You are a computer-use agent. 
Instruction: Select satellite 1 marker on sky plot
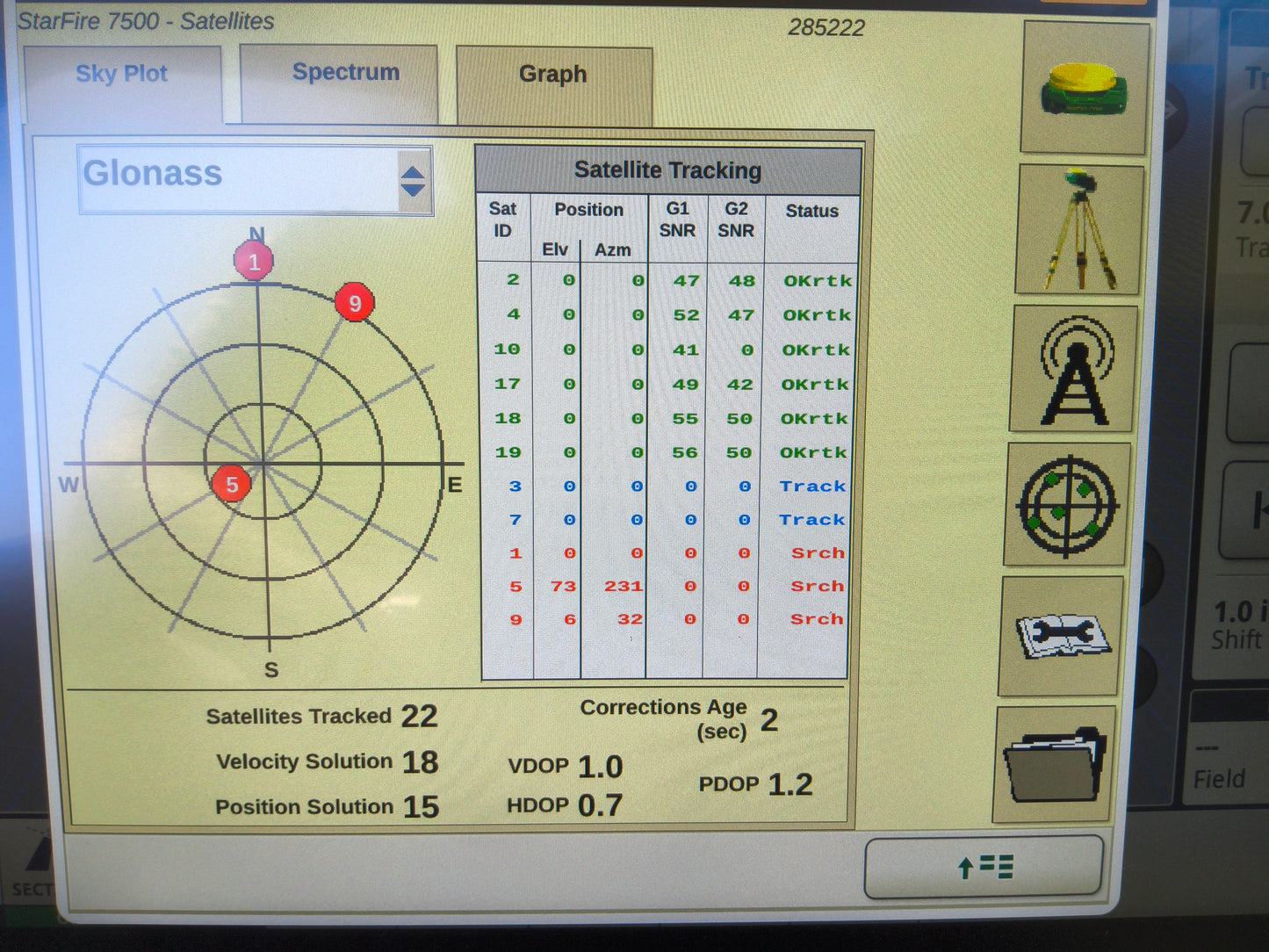point(254,262)
